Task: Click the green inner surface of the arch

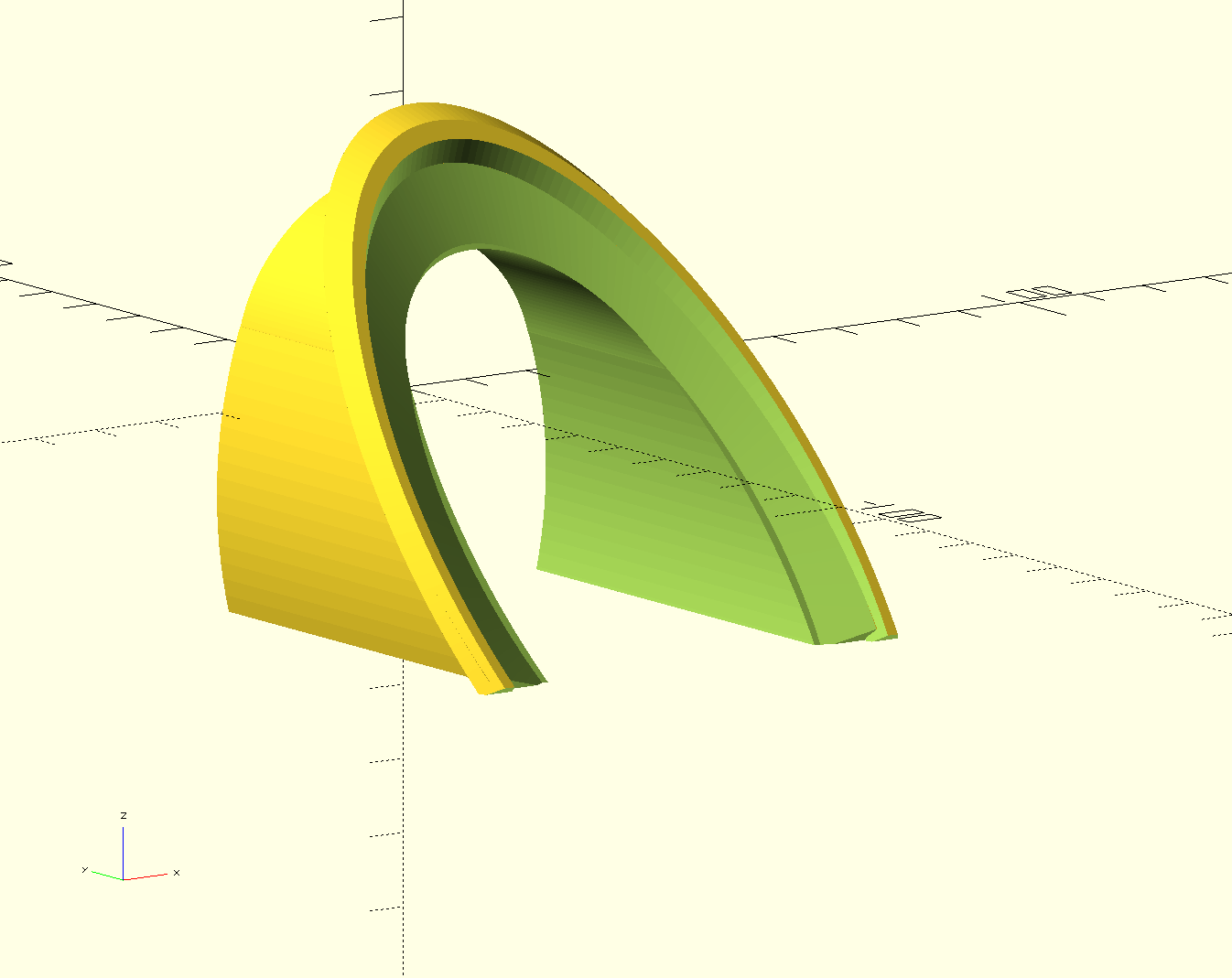Action: click(x=659, y=457)
